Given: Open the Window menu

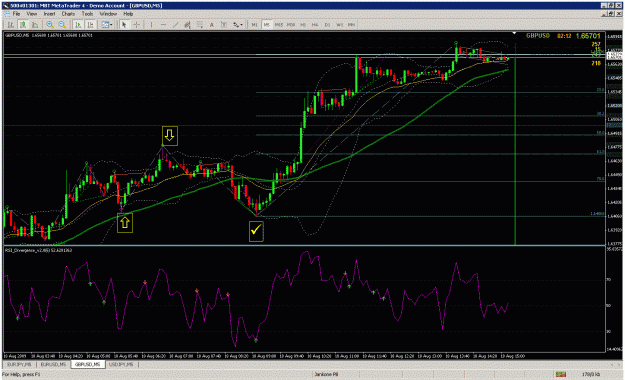Looking at the screenshot, I should coord(108,14).
